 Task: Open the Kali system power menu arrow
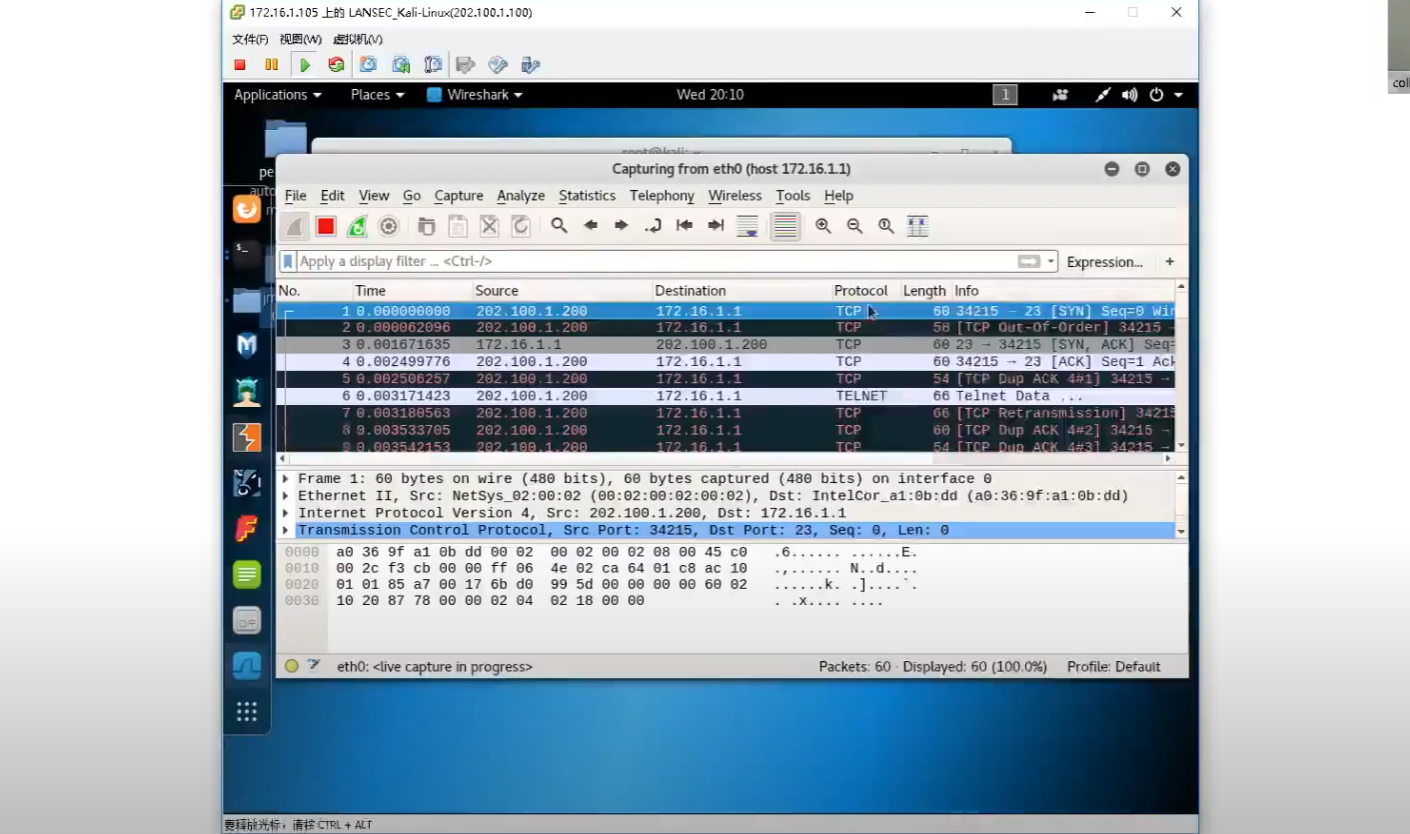pyautogui.click(x=1179, y=95)
